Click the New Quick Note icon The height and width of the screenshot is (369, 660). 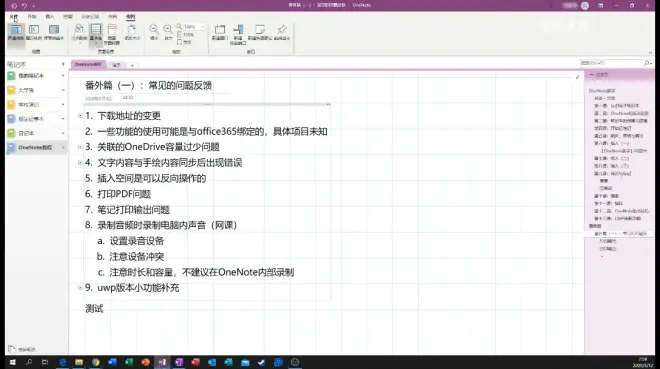tap(259, 32)
